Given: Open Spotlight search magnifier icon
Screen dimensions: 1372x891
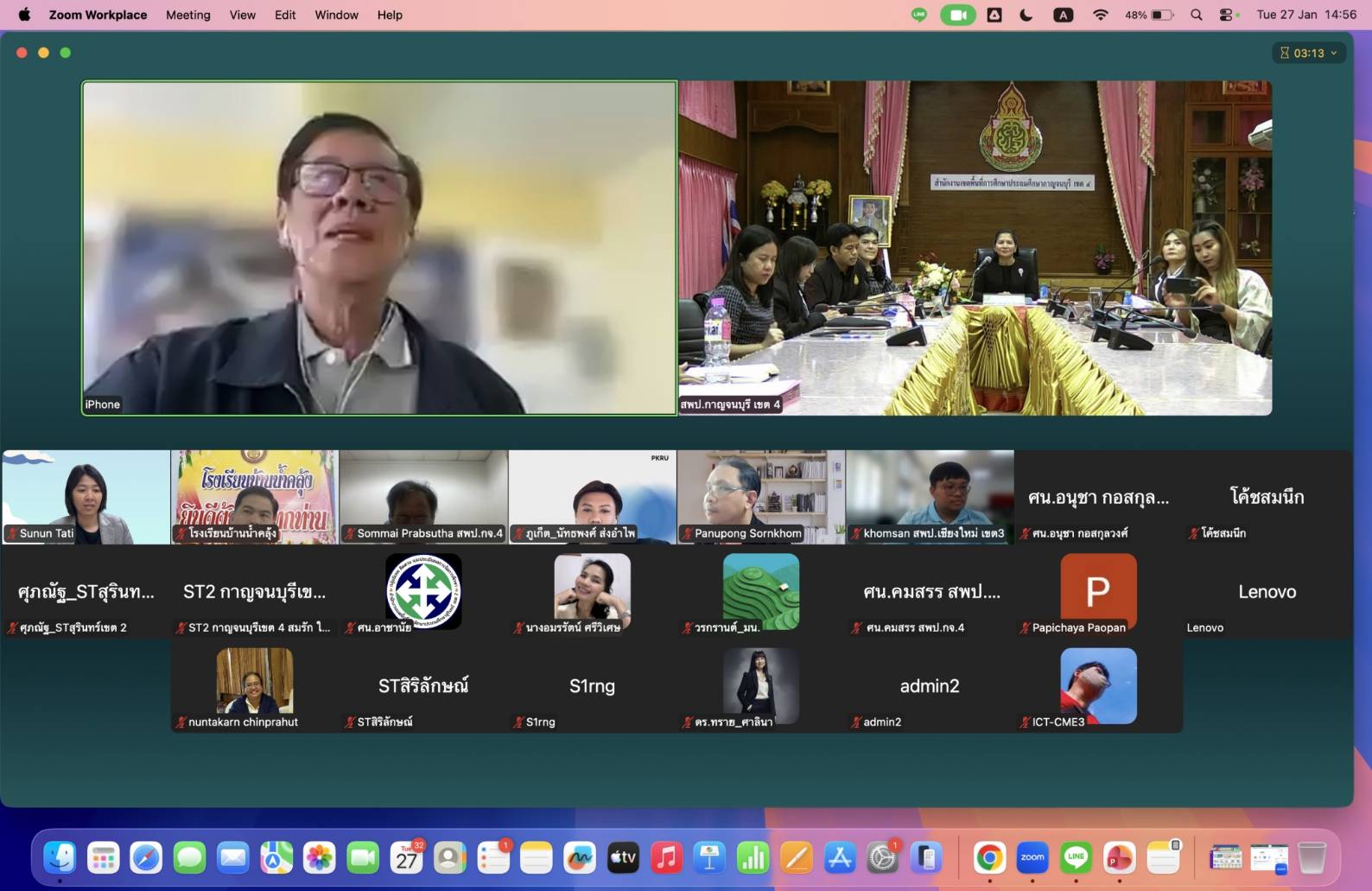Looking at the screenshot, I should point(1196,15).
